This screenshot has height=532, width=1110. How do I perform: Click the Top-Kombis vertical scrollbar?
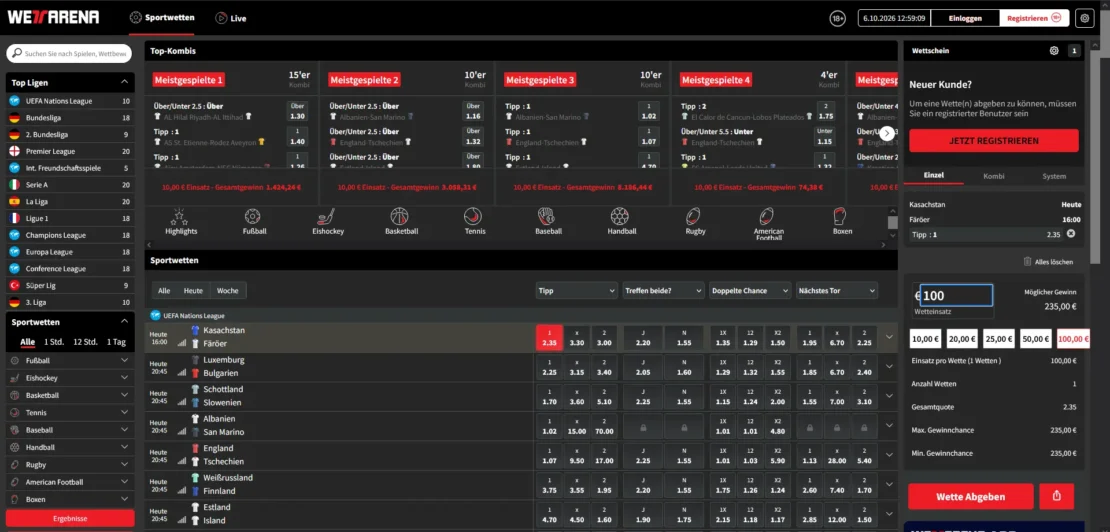point(893,222)
